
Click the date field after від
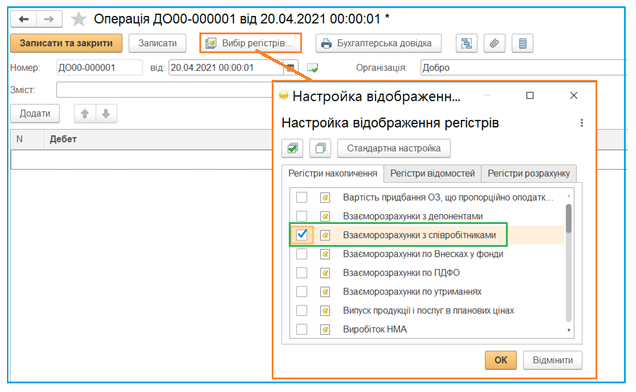point(226,67)
